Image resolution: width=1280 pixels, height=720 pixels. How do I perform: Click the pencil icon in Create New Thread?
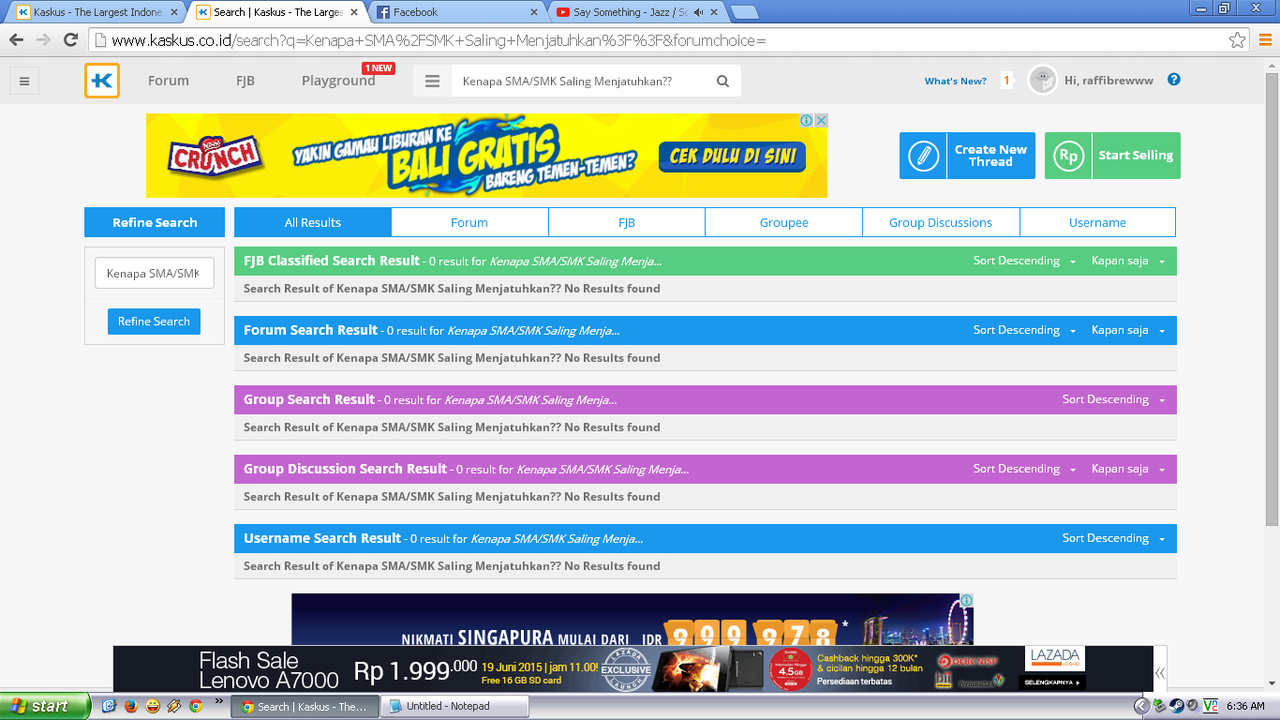click(x=924, y=156)
